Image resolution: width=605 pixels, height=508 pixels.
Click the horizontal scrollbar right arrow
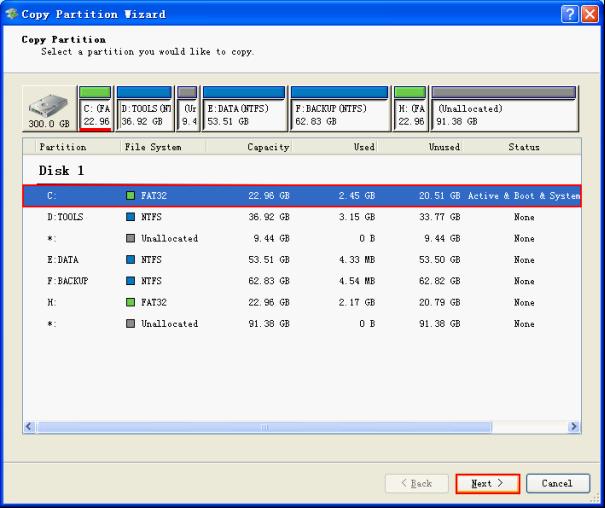coord(574,427)
